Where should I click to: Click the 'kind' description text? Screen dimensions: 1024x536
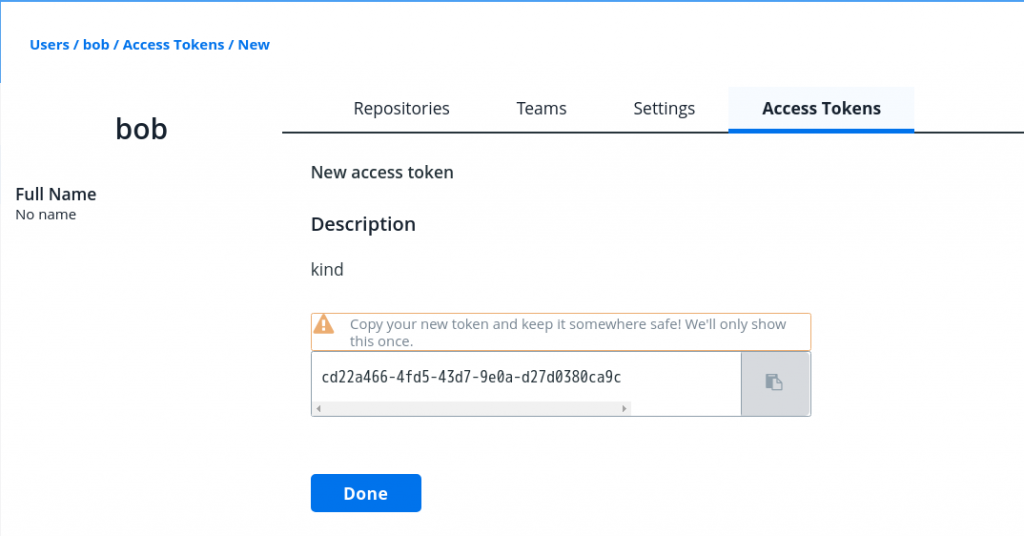(x=327, y=270)
